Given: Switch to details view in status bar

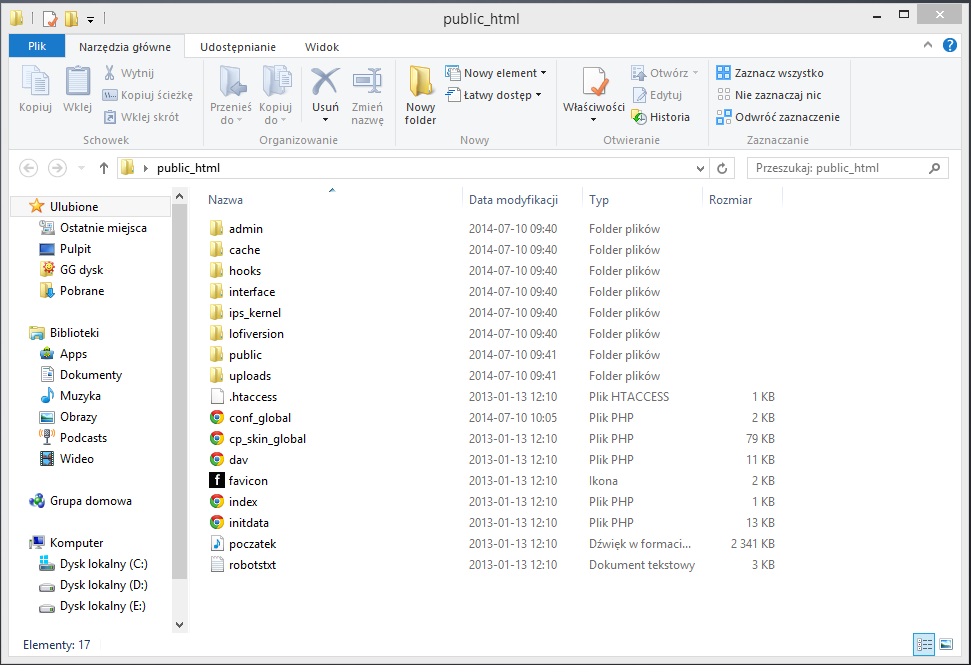Looking at the screenshot, I should click(x=922, y=645).
